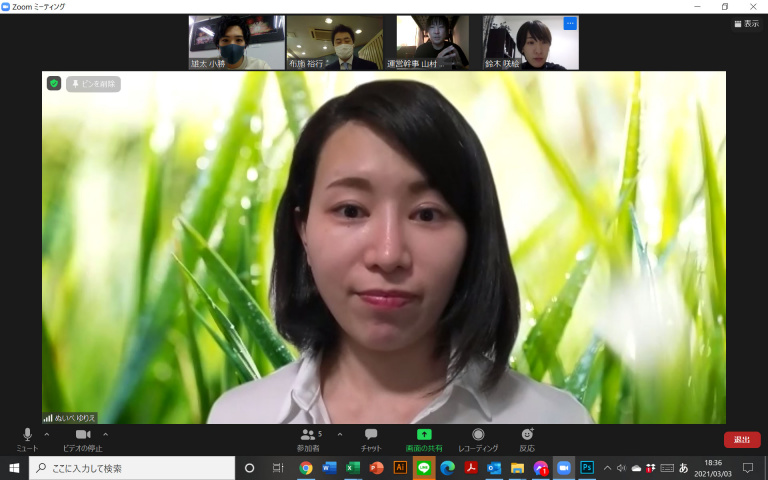This screenshot has height=480, width=768.
Task: Click the ピンを削除 remove pin button
Action: click(93, 84)
